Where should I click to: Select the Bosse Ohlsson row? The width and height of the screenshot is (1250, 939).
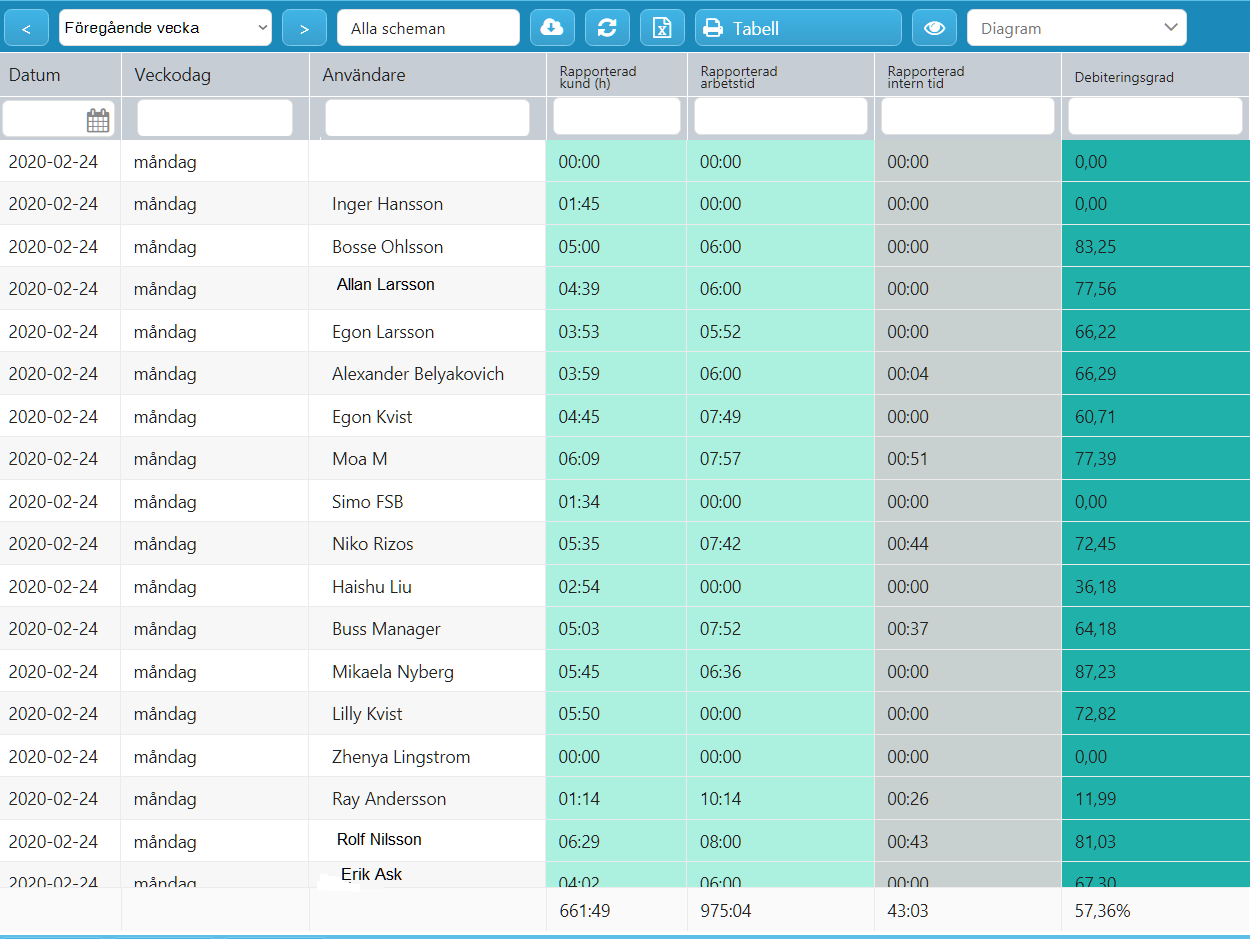coord(625,246)
